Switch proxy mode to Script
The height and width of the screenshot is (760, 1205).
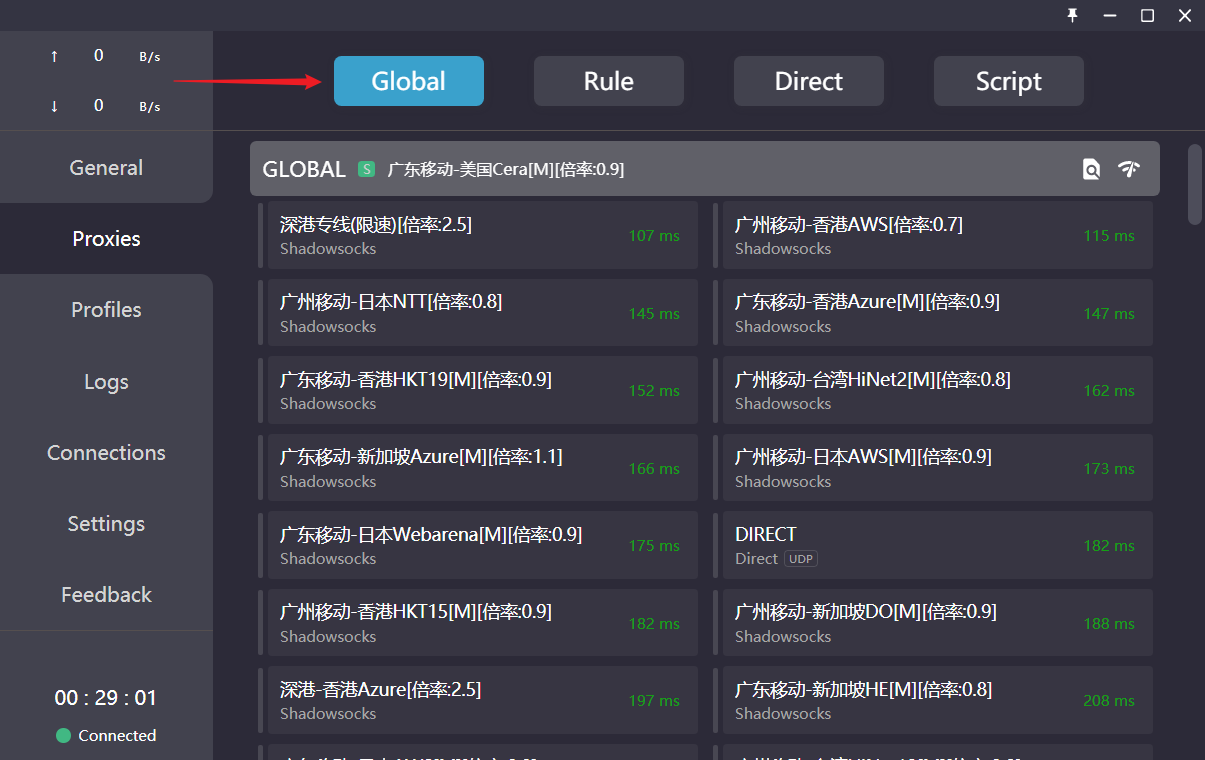1008,81
